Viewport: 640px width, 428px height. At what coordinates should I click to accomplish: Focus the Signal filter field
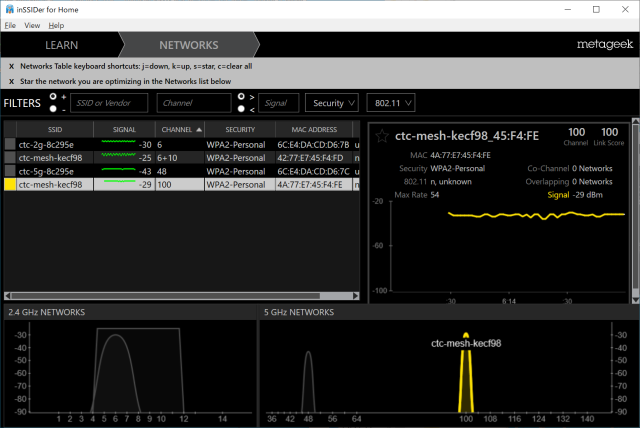pyautogui.click(x=279, y=103)
